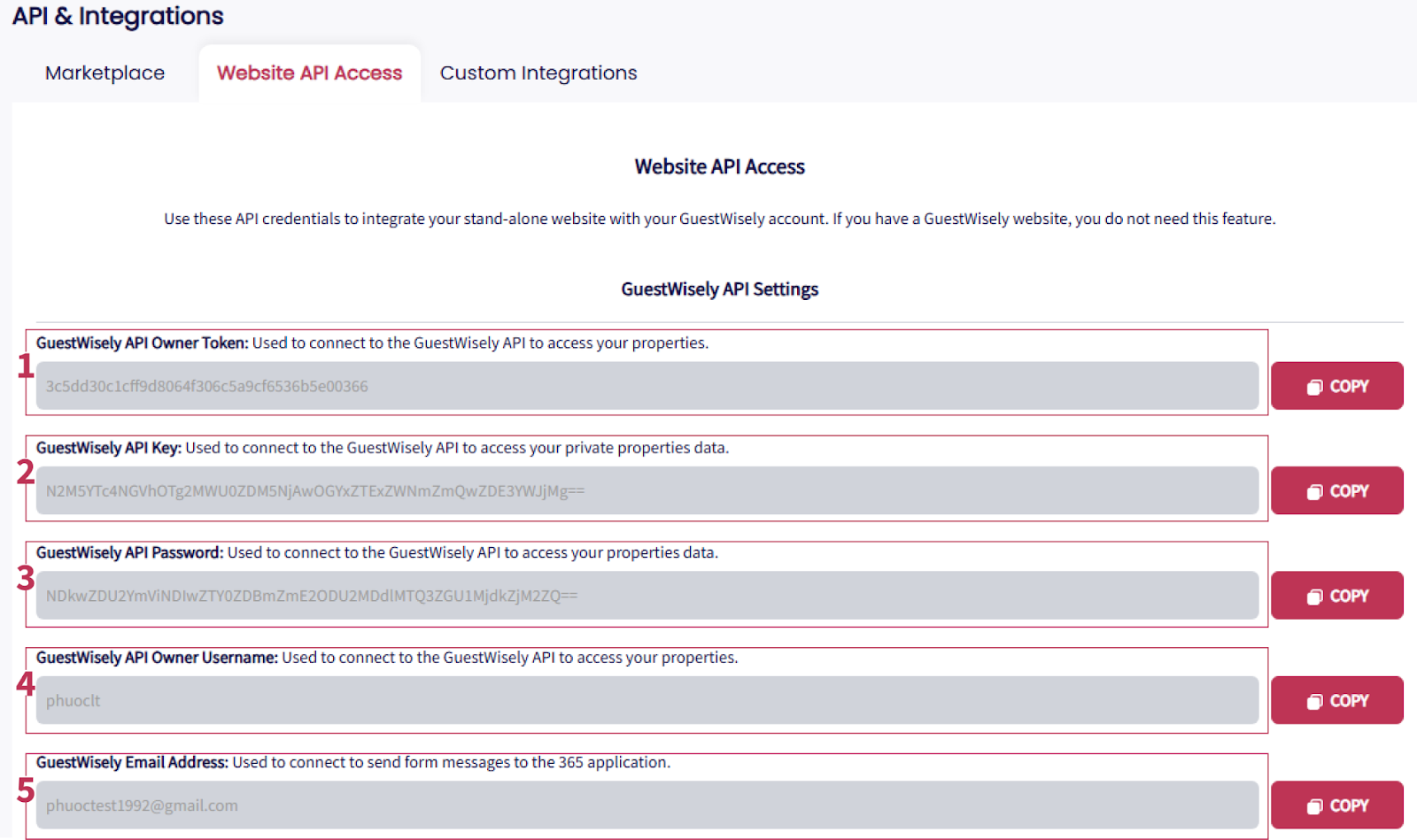Click the 'API & Integrations' page title

point(118,16)
